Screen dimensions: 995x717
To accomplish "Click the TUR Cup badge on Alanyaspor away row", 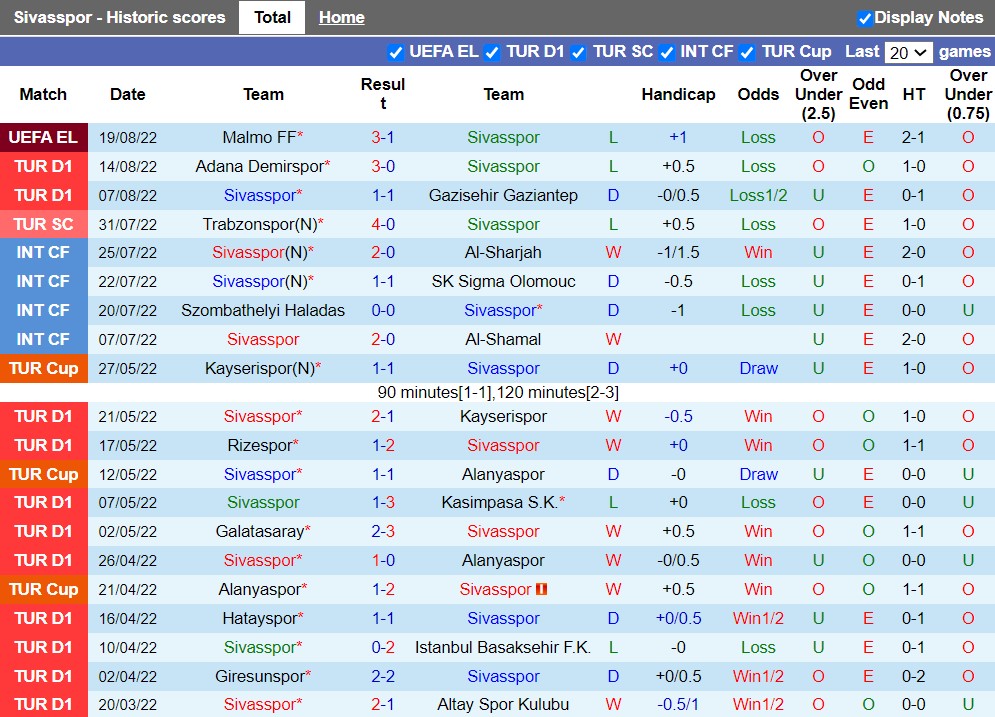I will coord(44,590).
